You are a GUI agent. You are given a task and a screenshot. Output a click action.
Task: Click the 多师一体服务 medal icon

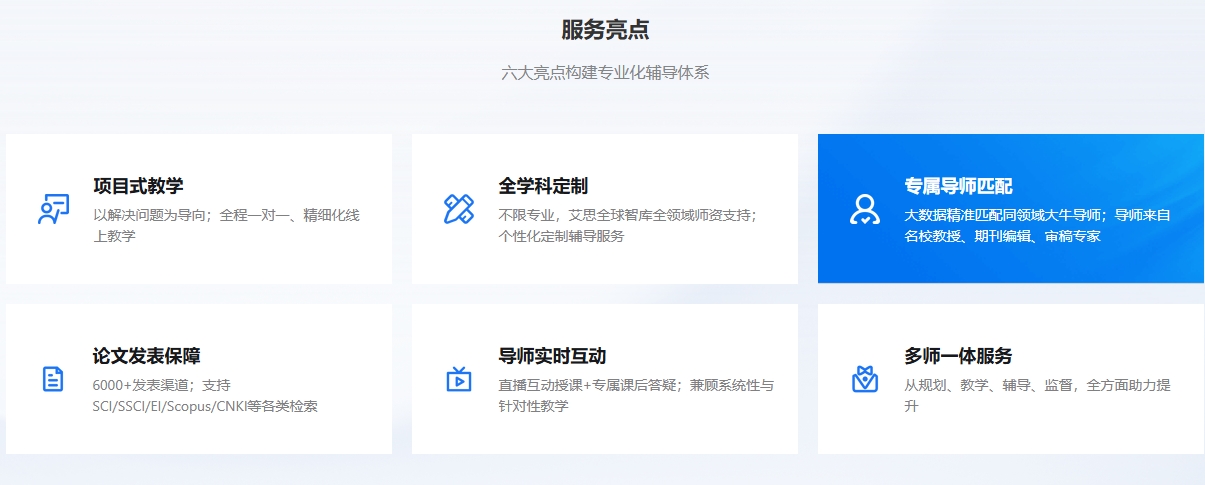pyautogui.click(x=864, y=379)
